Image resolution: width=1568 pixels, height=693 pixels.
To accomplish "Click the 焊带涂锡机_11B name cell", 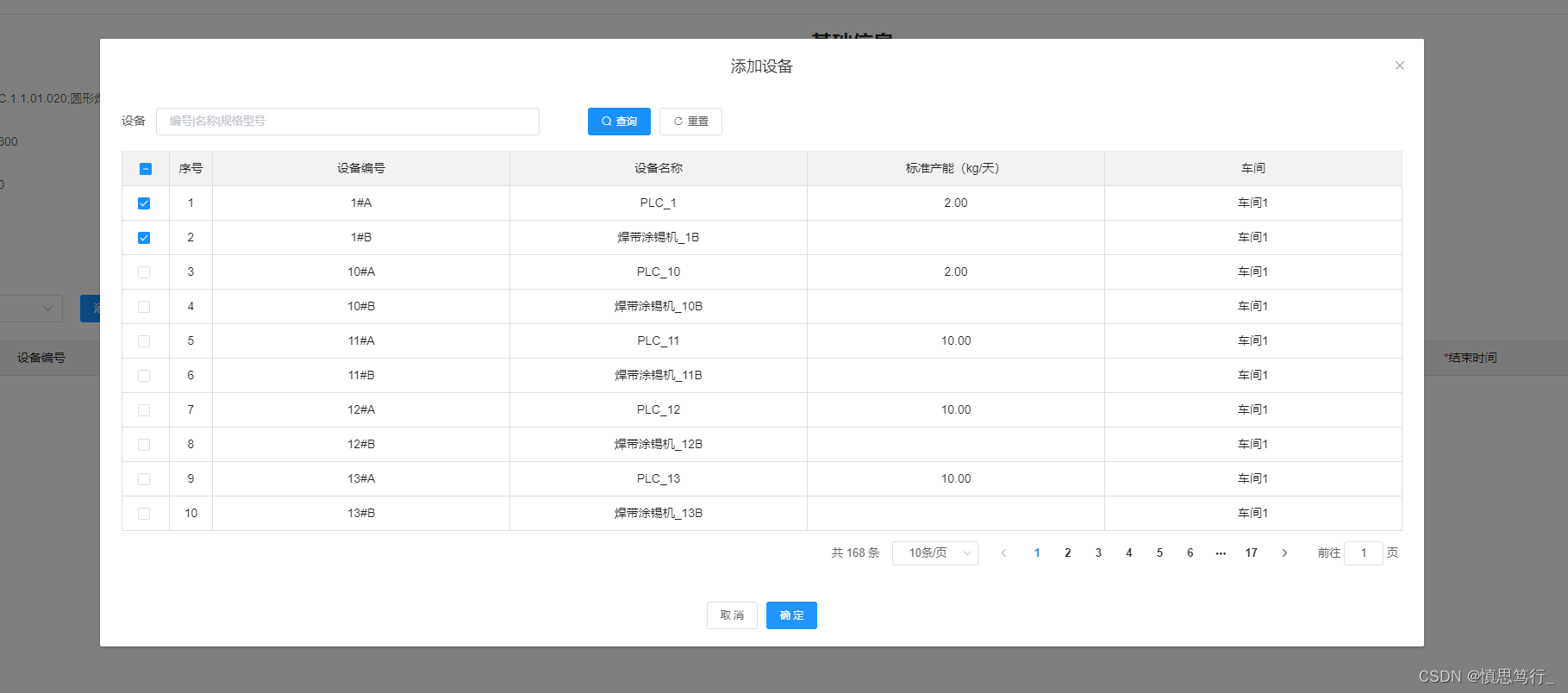I will pos(659,376).
